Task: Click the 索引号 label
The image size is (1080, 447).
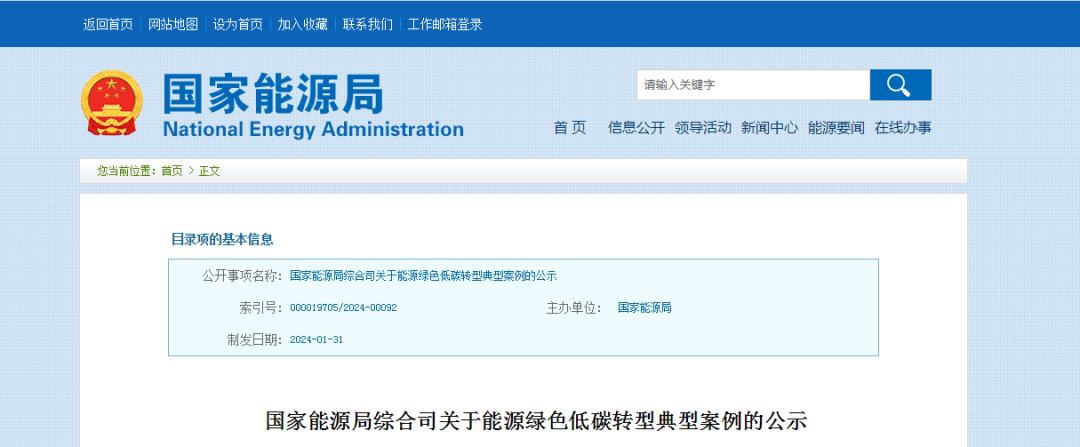Action: click(x=260, y=308)
